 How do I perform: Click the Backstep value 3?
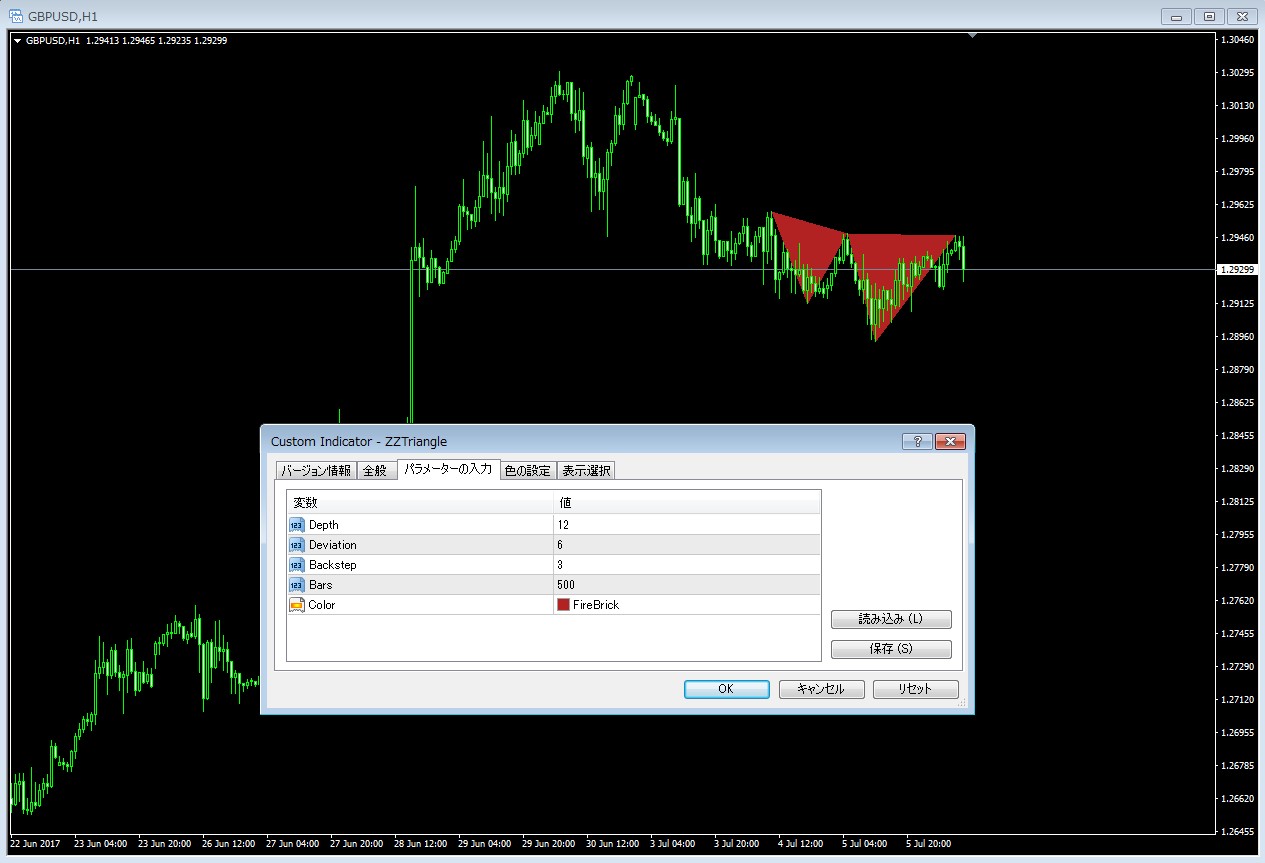pyautogui.click(x=561, y=565)
